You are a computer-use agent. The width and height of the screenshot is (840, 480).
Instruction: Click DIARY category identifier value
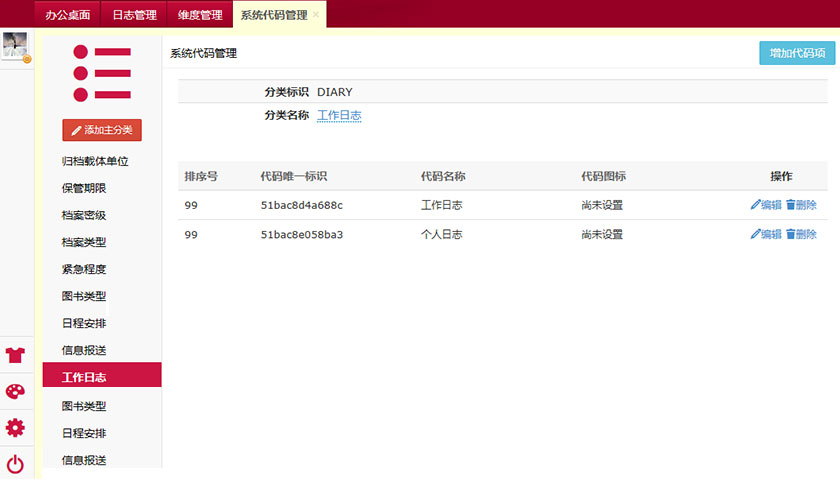335,92
